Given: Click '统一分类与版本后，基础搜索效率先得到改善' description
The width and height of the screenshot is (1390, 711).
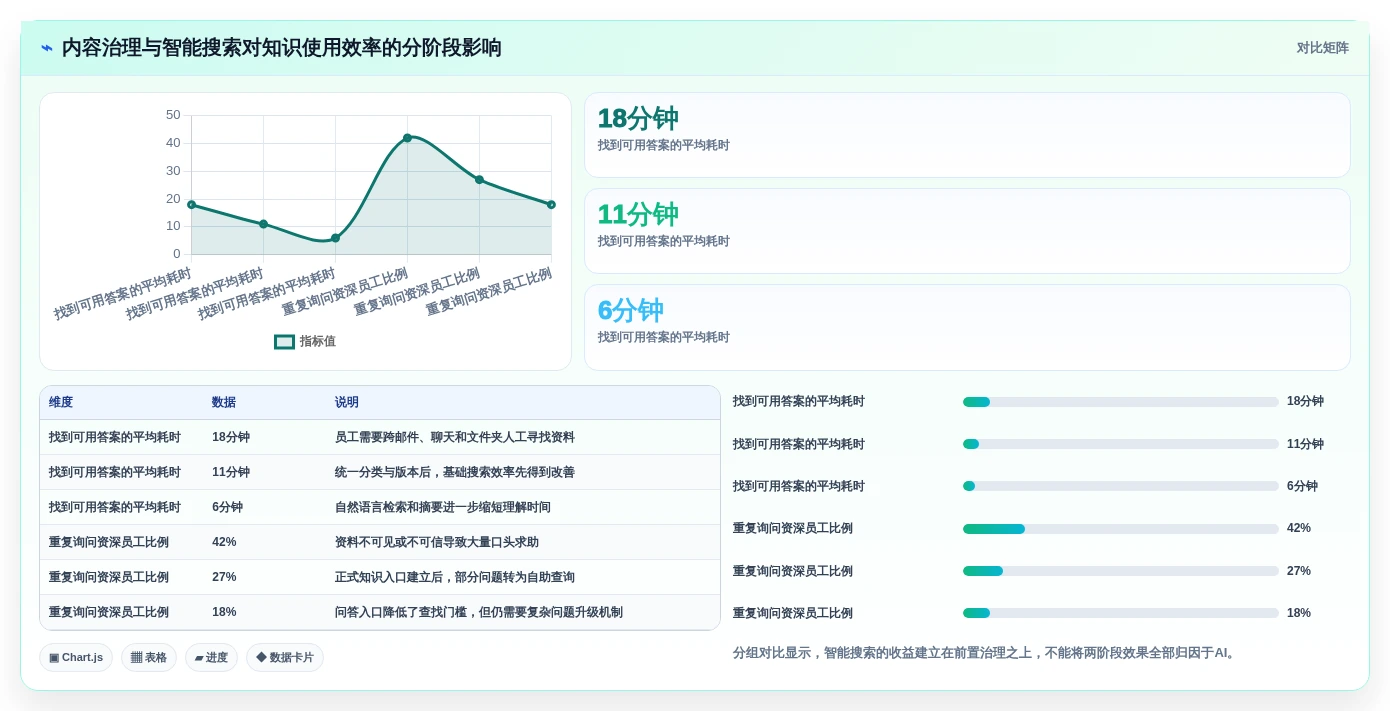Looking at the screenshot, I should coord(455,472).
